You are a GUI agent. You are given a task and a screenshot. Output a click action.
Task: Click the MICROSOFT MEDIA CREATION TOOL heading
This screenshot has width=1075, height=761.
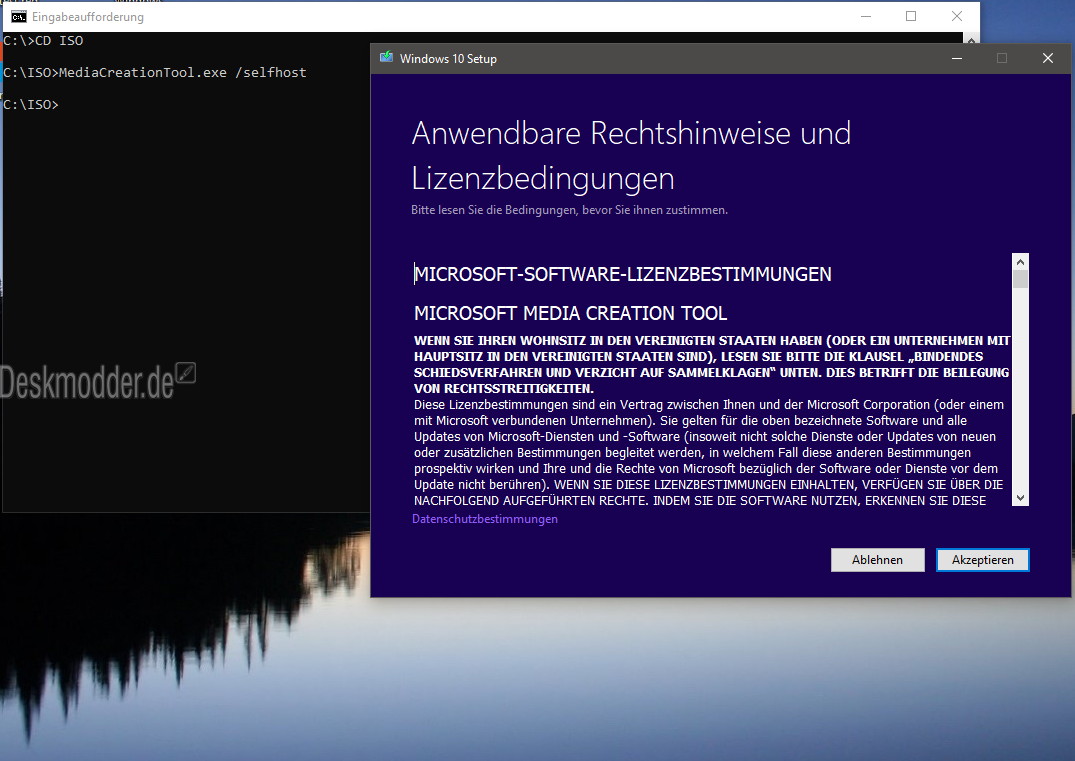click(570, 313)
